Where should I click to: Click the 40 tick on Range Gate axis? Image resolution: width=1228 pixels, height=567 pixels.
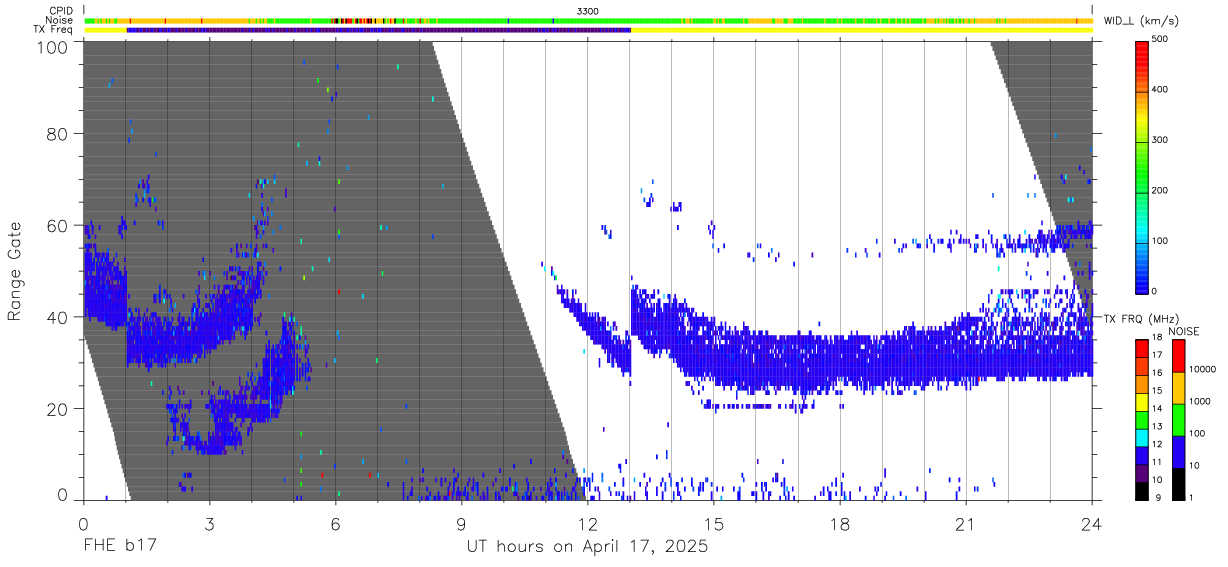(56, 317)
